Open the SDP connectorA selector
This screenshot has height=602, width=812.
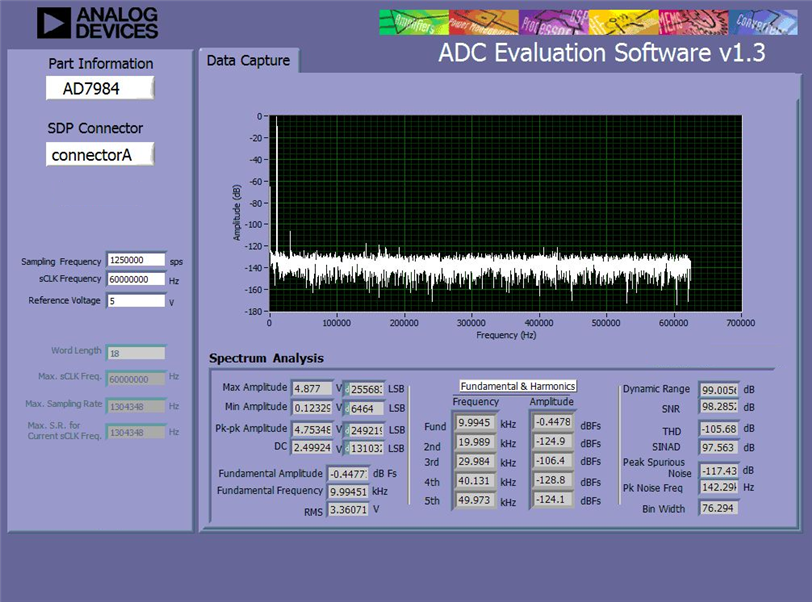click(x=100, y=154)
